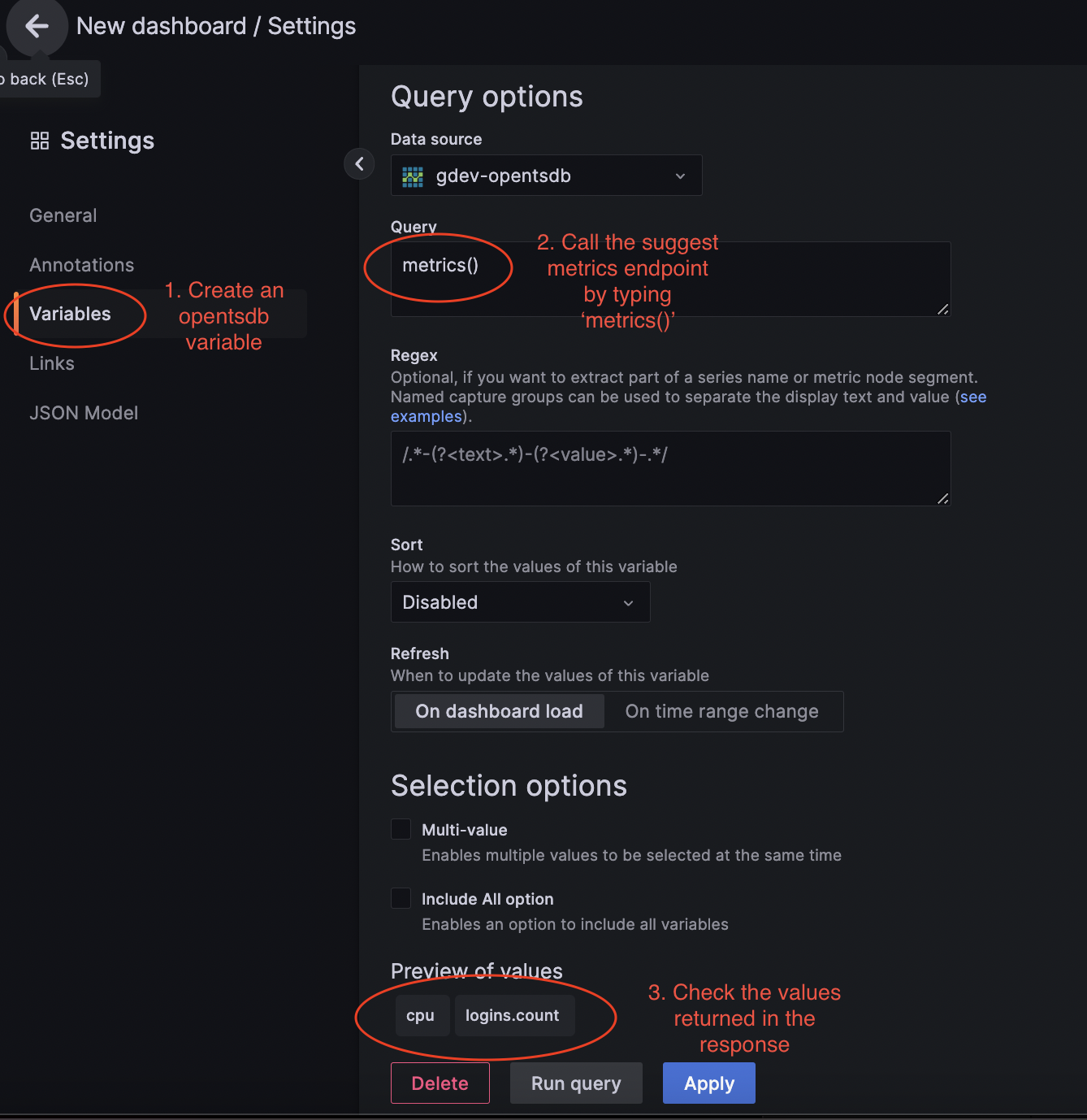Click inside the Regex input field
The image size is (1087, 1120).
669,469
